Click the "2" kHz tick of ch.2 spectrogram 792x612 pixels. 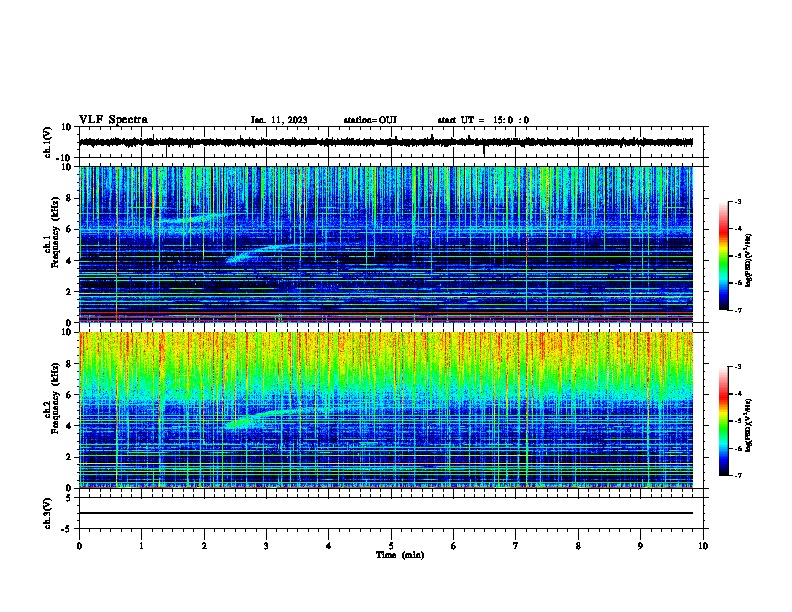(x=69, y=457)
